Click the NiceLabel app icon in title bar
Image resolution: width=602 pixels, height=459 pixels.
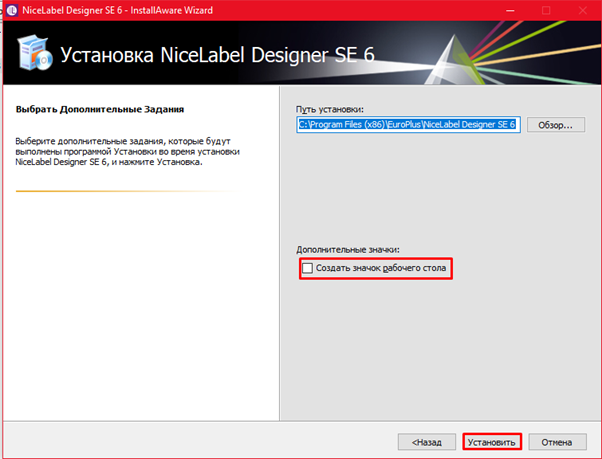(x=12, y=10)
